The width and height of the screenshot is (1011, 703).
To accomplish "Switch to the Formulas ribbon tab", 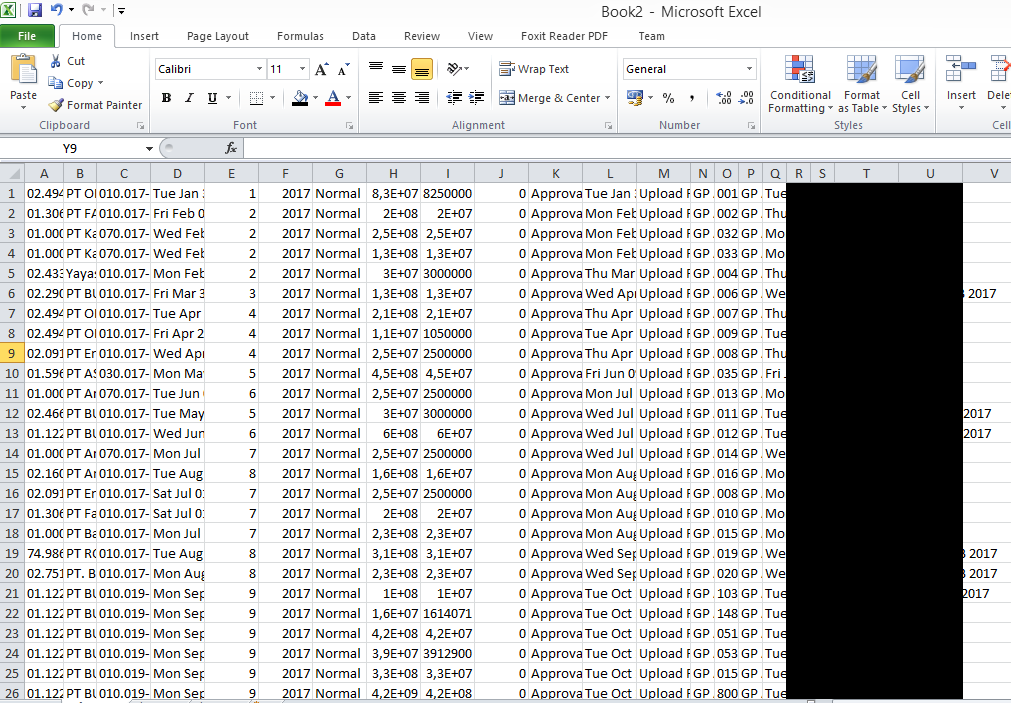I will click(x=300, y=35).
